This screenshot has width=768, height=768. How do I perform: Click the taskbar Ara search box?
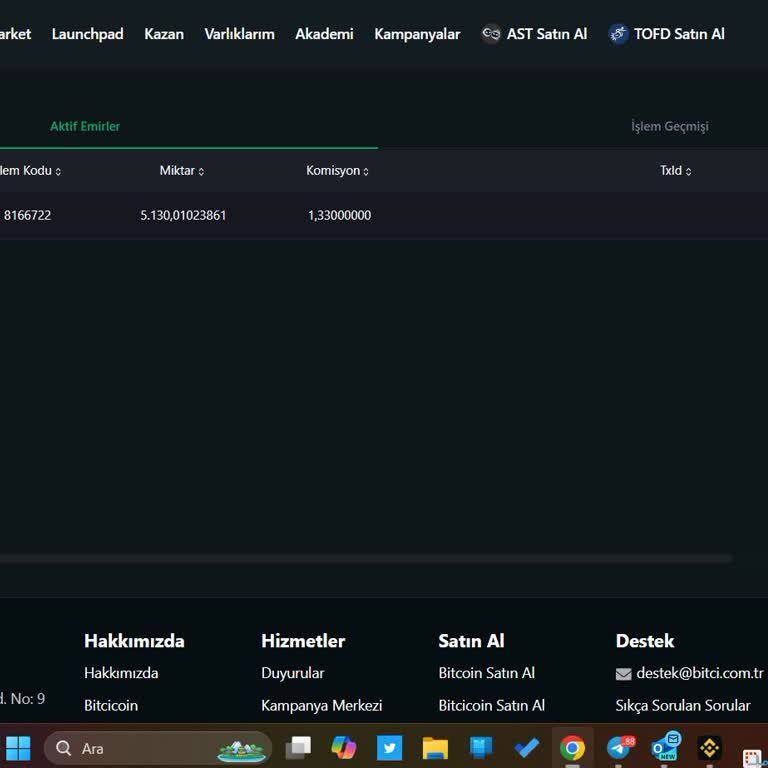tap(158, 748)
